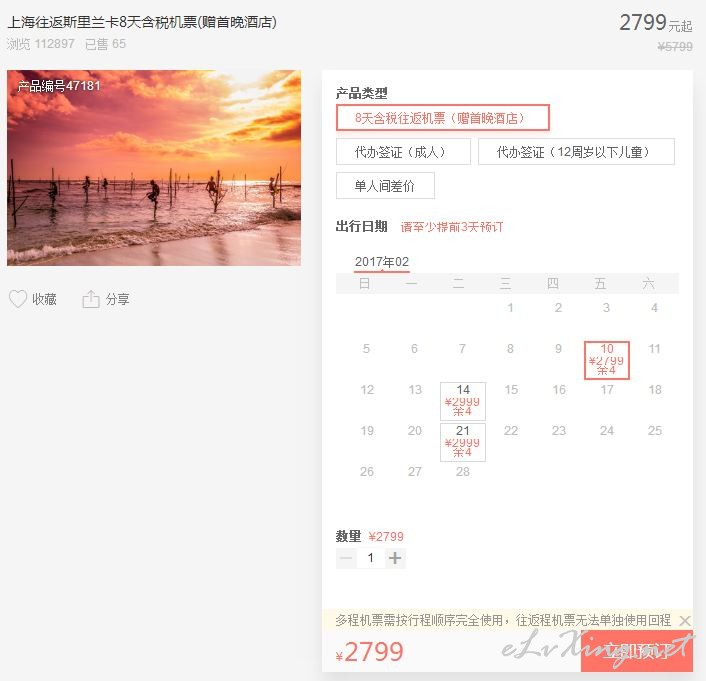The height and width of the screenshot is (681, 706).
Task: Click the 分享 share label
Action: [118, 299]
